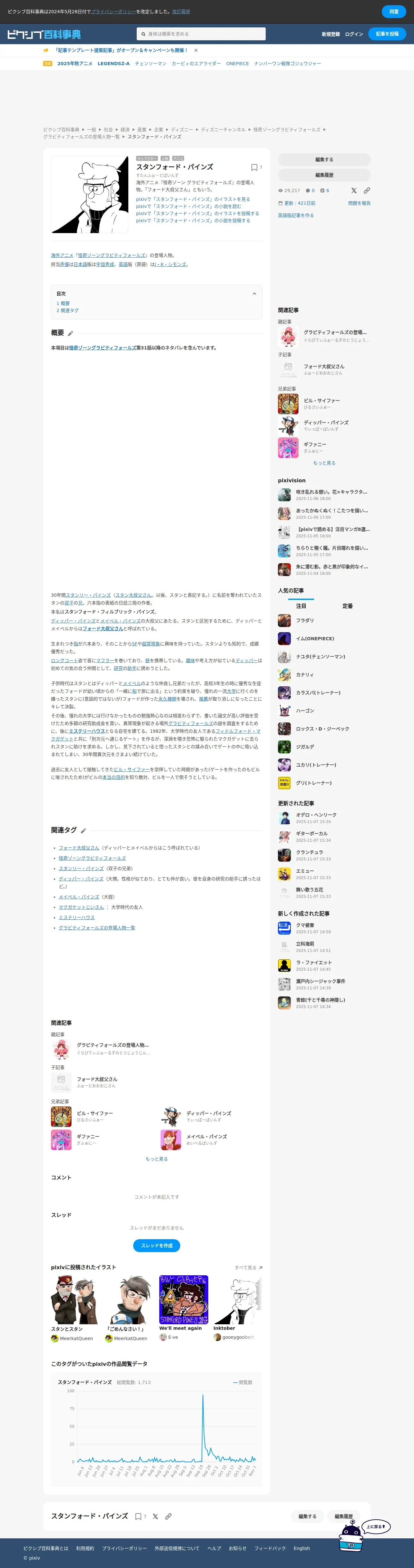Jump to 2 関連タグ in contents
The width and height of the screenshot is (414, 1568).
click(x=68, y=310)
